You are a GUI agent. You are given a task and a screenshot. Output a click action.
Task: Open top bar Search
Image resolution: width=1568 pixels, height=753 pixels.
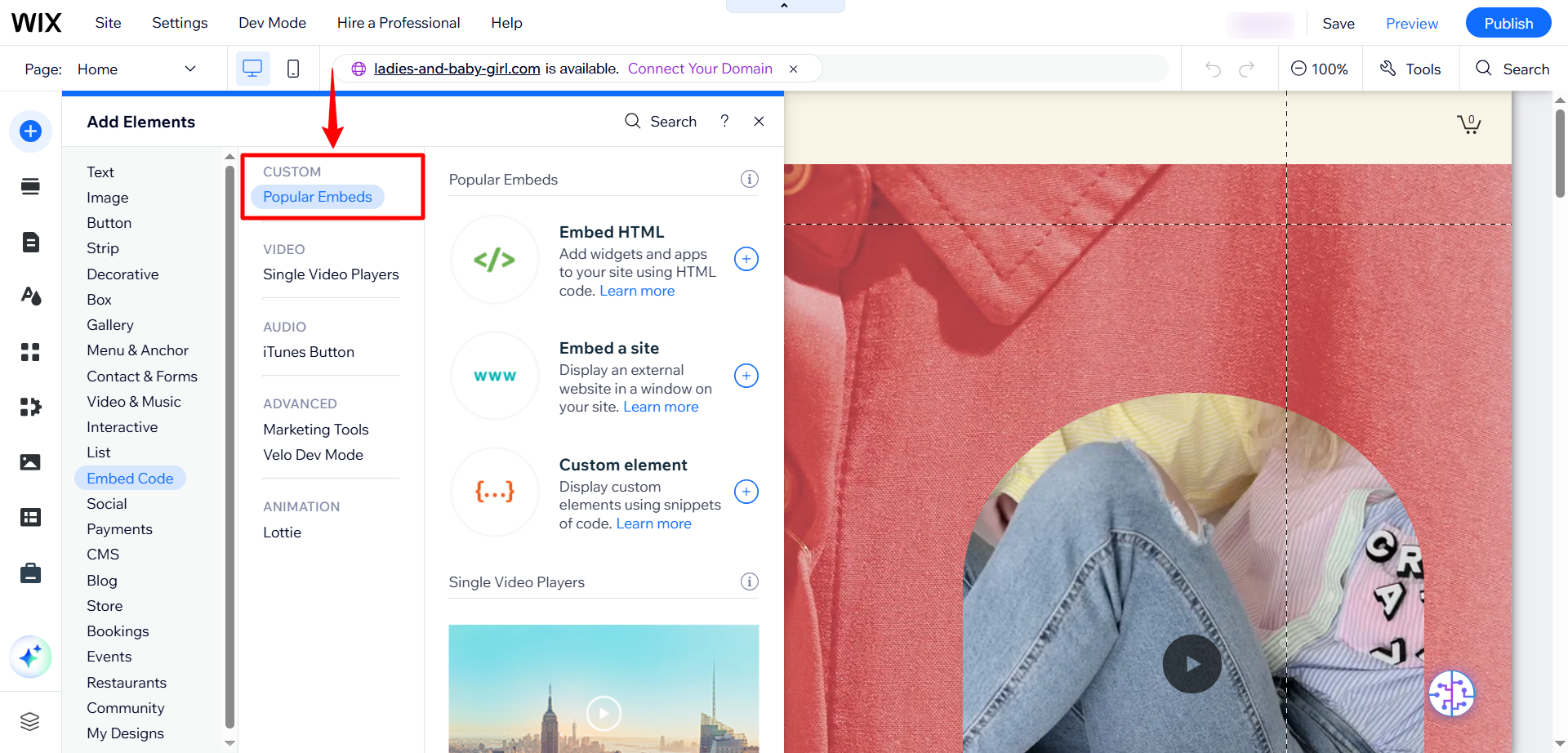(1513, 69)
